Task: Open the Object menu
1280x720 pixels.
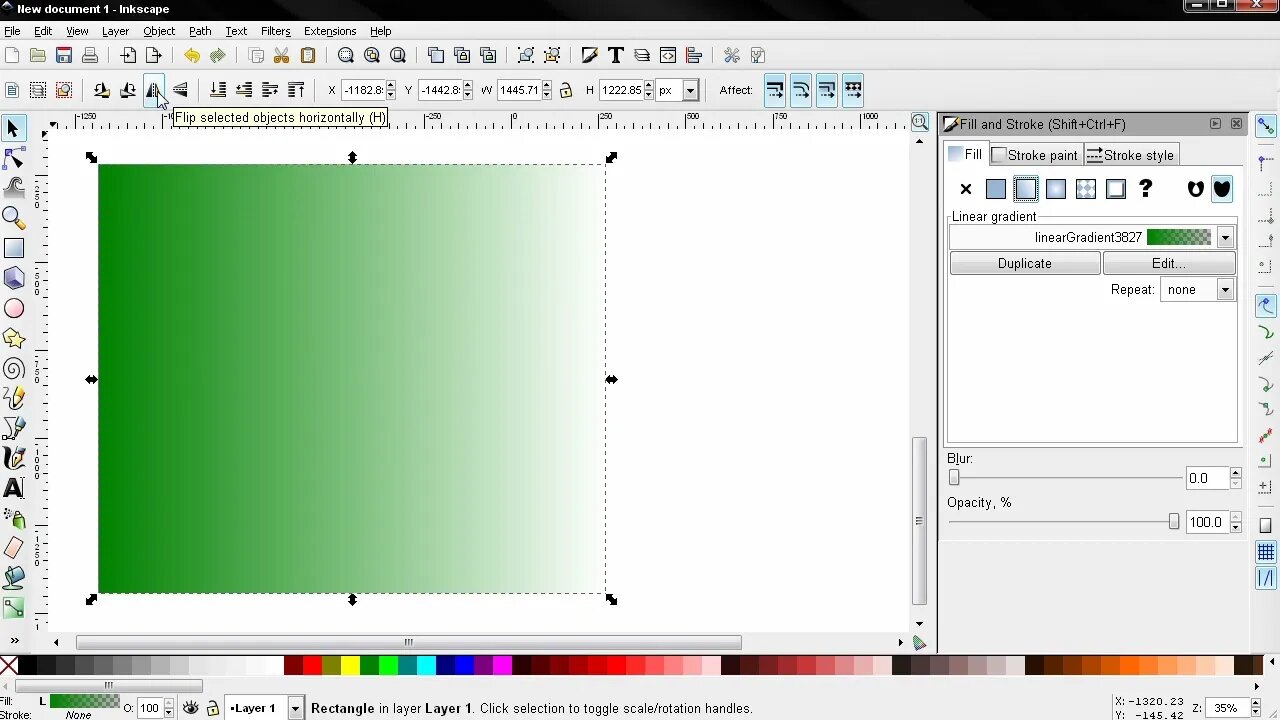Action: click(159, 31)
